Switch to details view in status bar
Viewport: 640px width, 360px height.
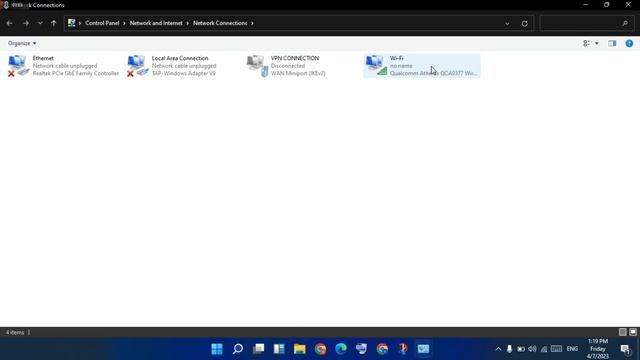tap(622, 332)
